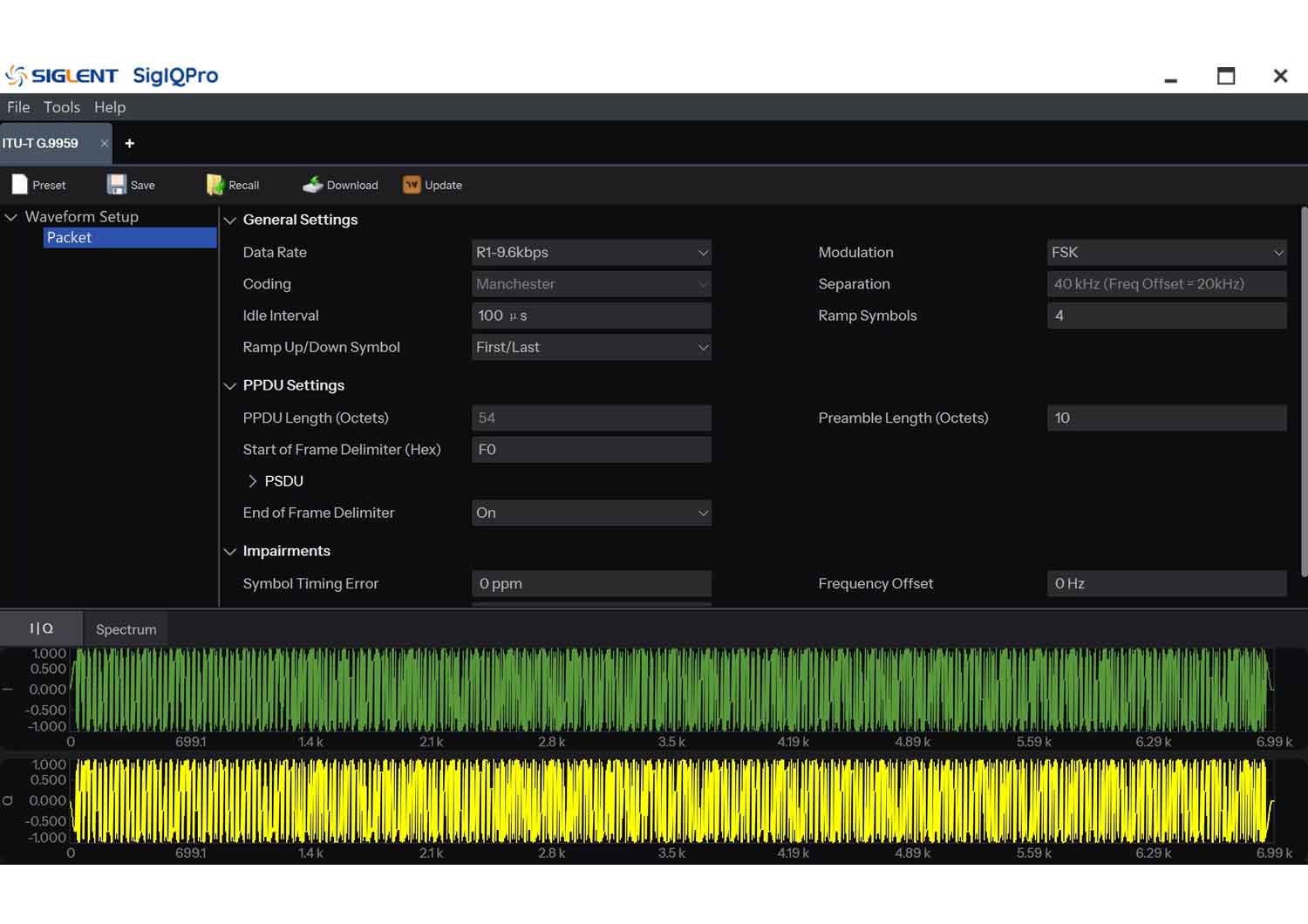Image resolution: width=1308 pixels, height=924 pixels.
Task: Click the Download to instrument icon
Action: (312, 185)
